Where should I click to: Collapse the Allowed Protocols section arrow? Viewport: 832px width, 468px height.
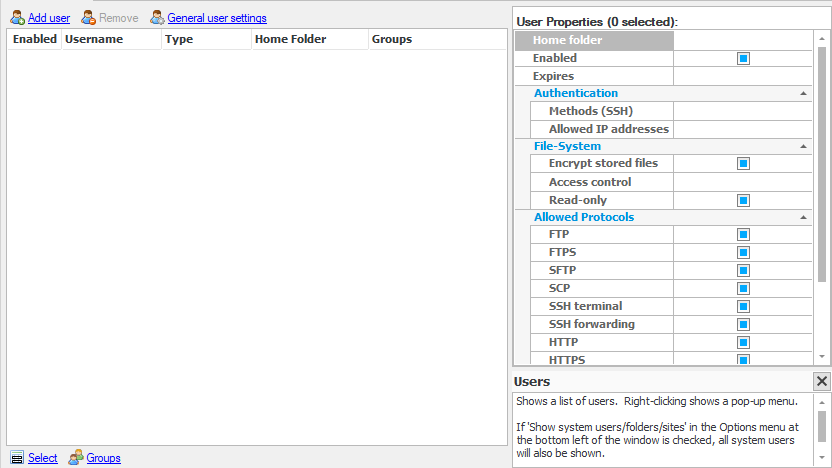(803, 218)
